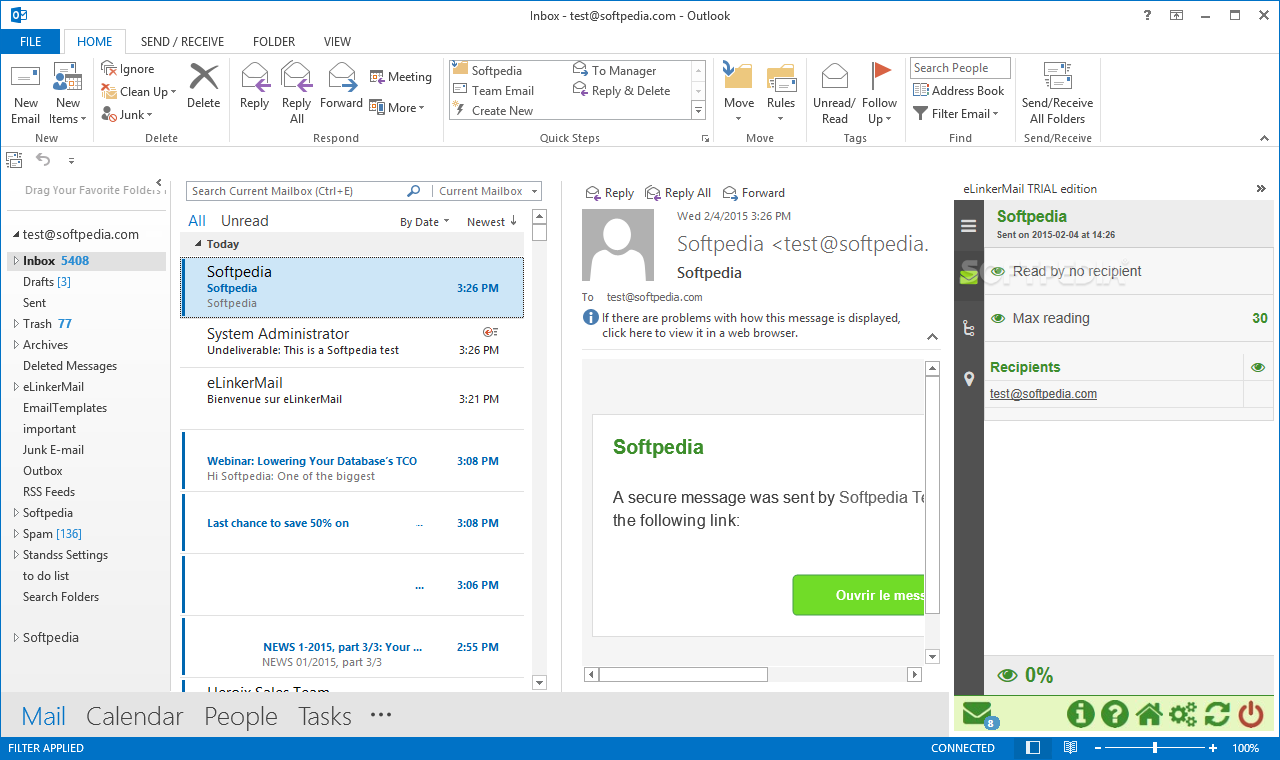Image resolution: width=1280 pixels, height=760 pixels.
Task: Navigate to People
Action: click(241, 716)
